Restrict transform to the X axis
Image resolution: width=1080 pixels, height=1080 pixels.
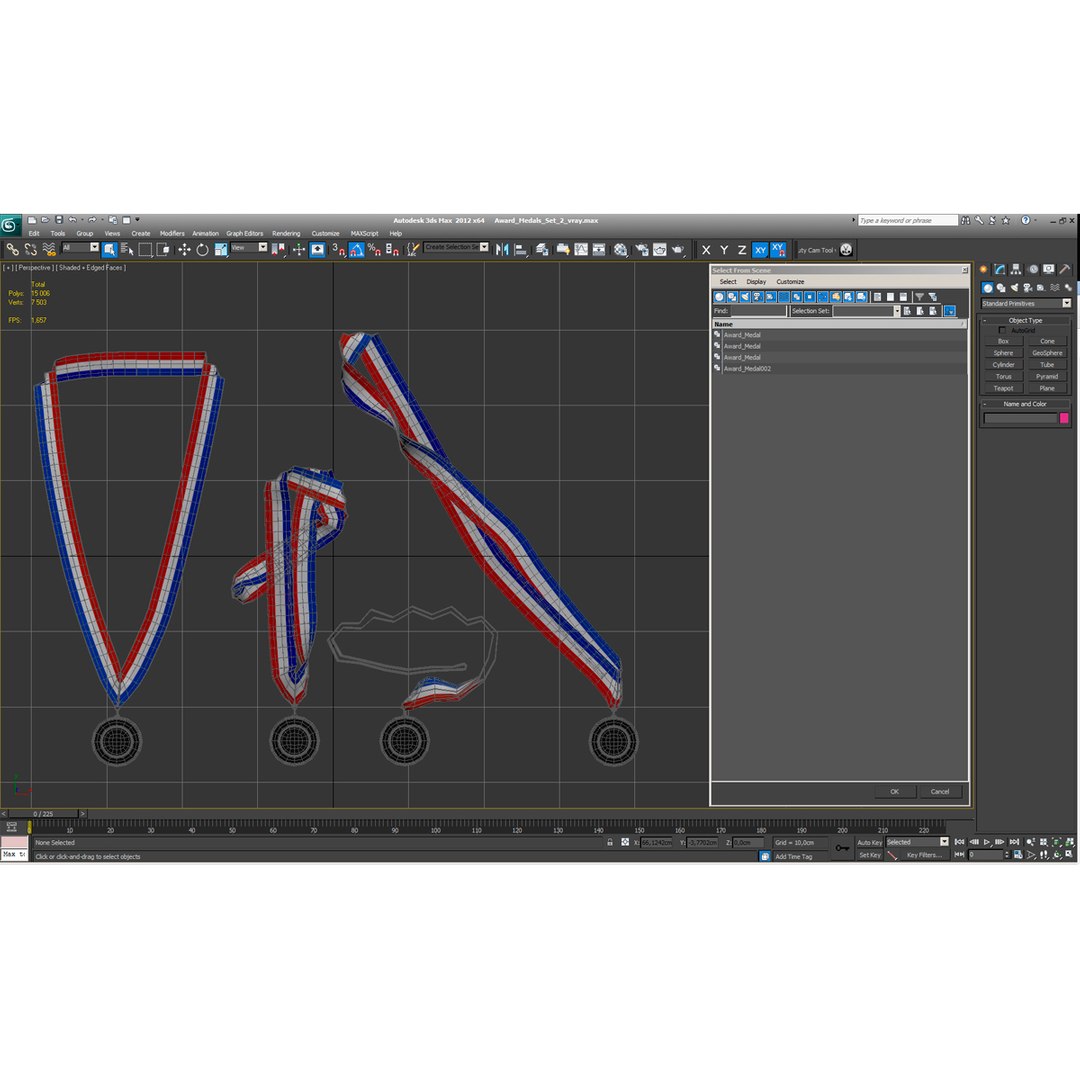[x=706, y=250]
